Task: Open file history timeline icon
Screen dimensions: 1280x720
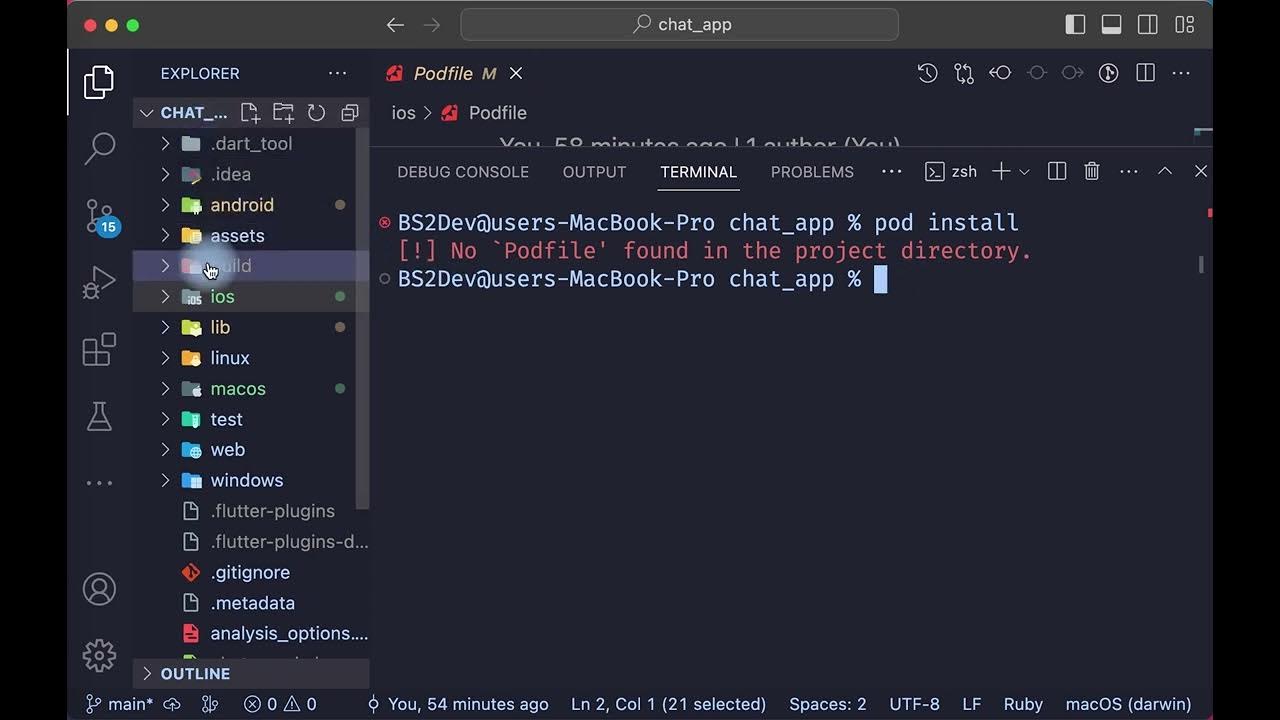Action: pyautogui.click(x=927, y=73)
